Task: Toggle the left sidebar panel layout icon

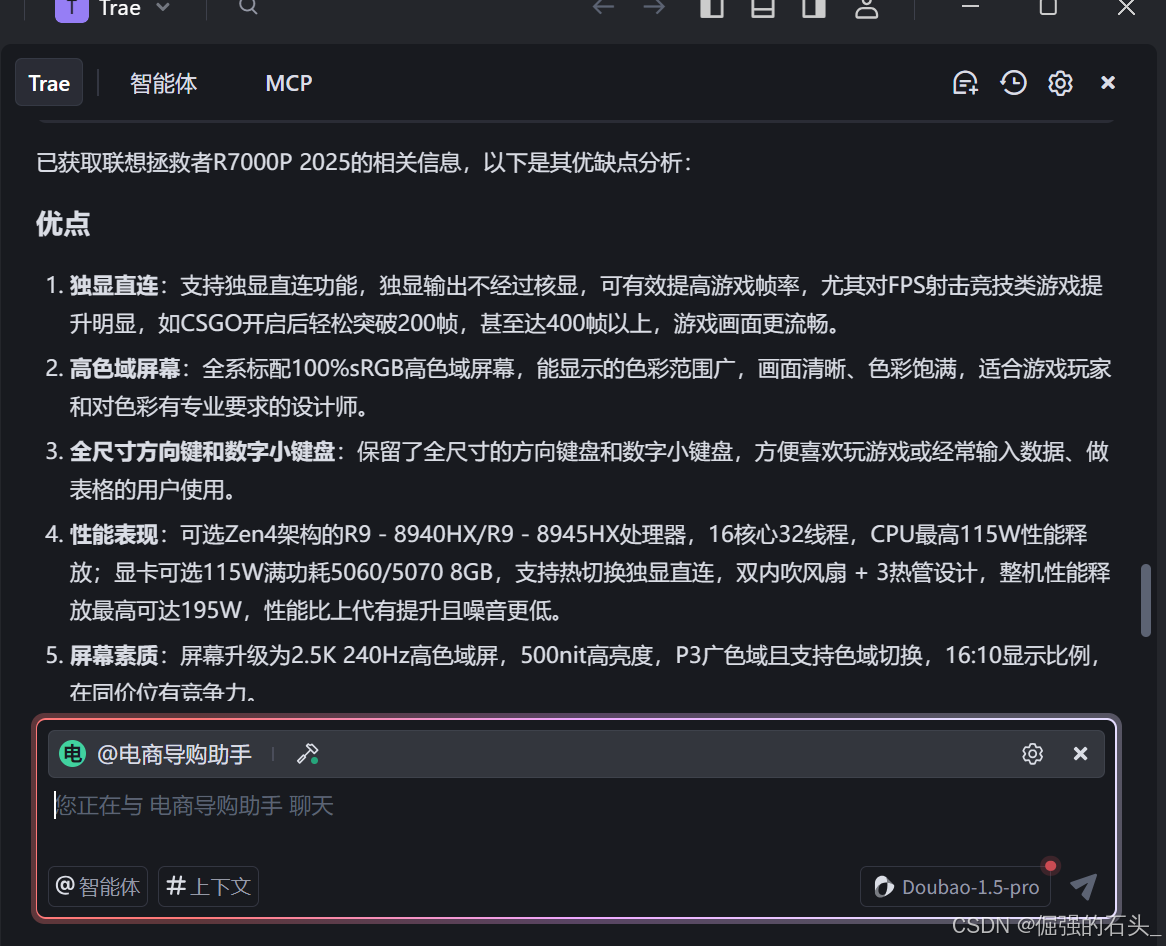Action: pyautogui.click(x=712, y=7)
